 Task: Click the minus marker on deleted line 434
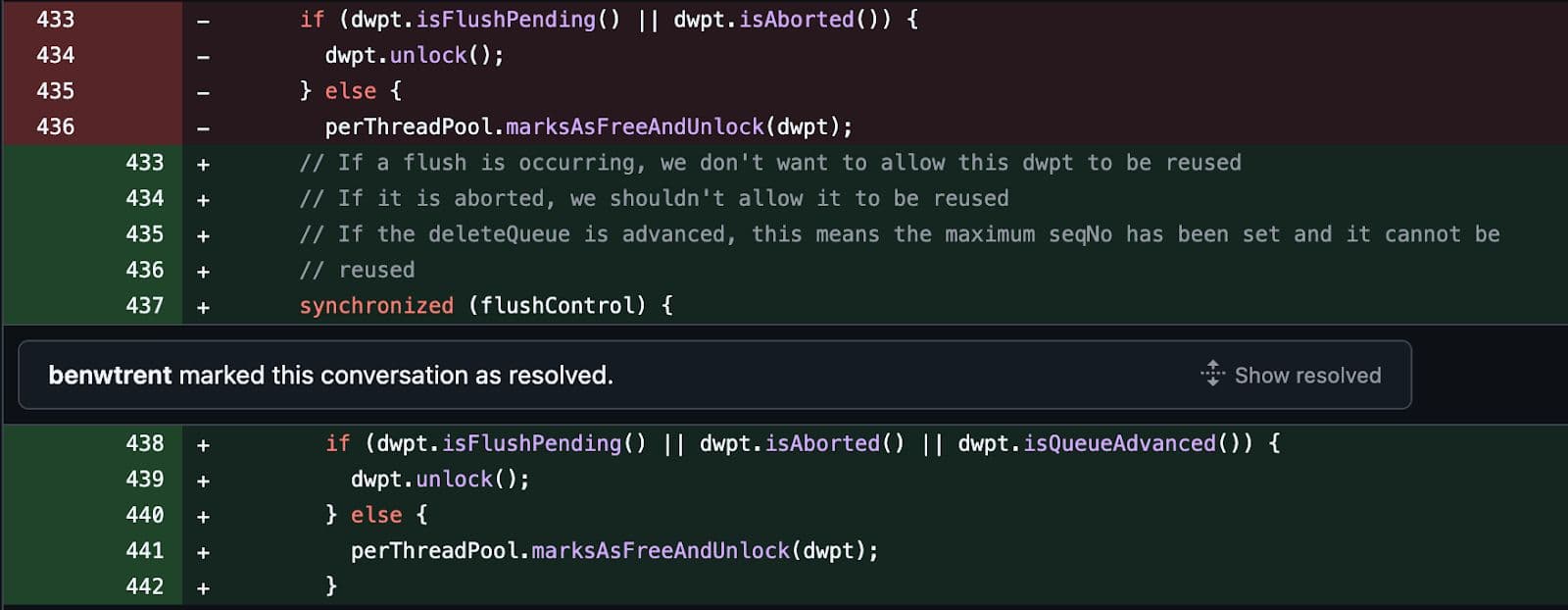point(203,57)
